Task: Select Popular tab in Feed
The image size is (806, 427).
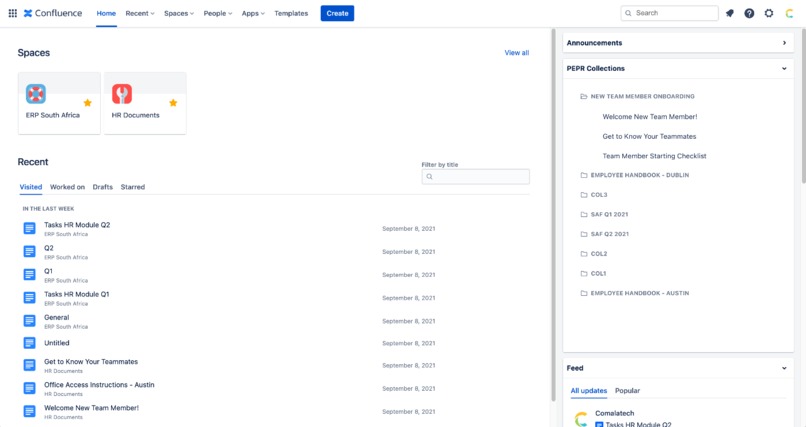Action: [x=628, y=391]
